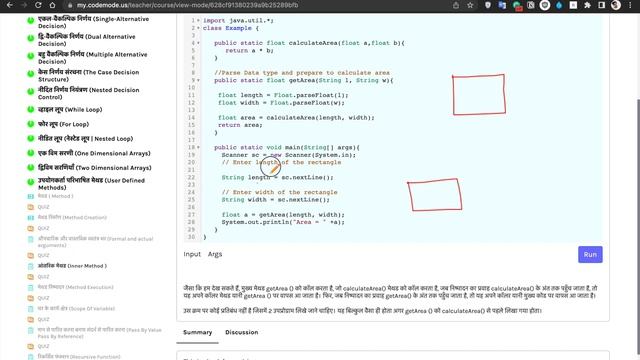The image size is (640, 360).
Task: Open the For Loop section
Action: pyautogui.click(x=63, y=124)
